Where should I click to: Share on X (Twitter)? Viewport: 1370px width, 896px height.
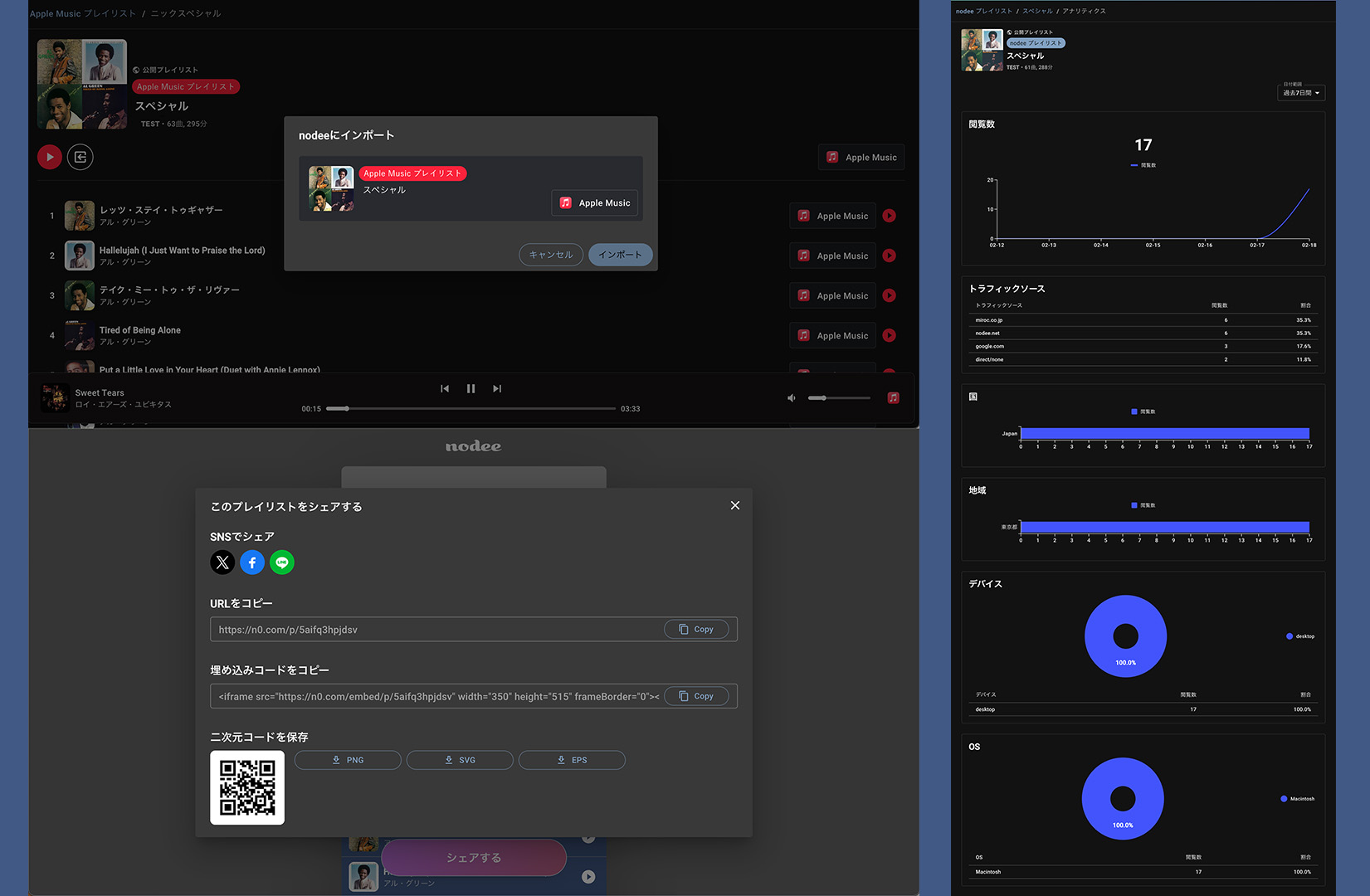click(x=222, y=562)
